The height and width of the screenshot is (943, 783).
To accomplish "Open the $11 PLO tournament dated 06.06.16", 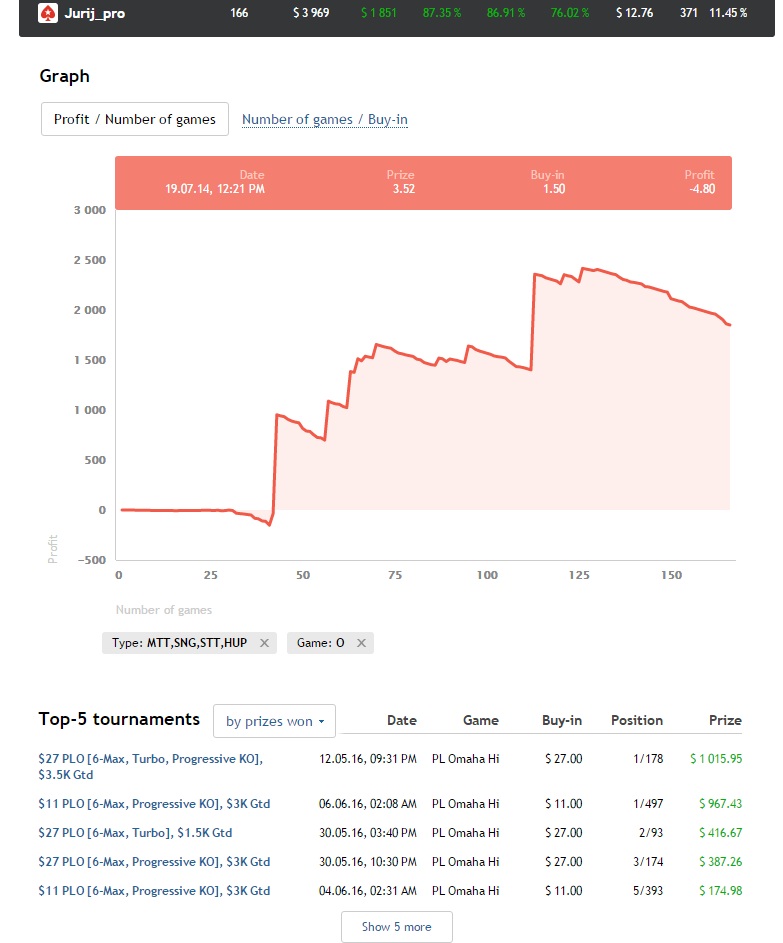I will 154,804.
